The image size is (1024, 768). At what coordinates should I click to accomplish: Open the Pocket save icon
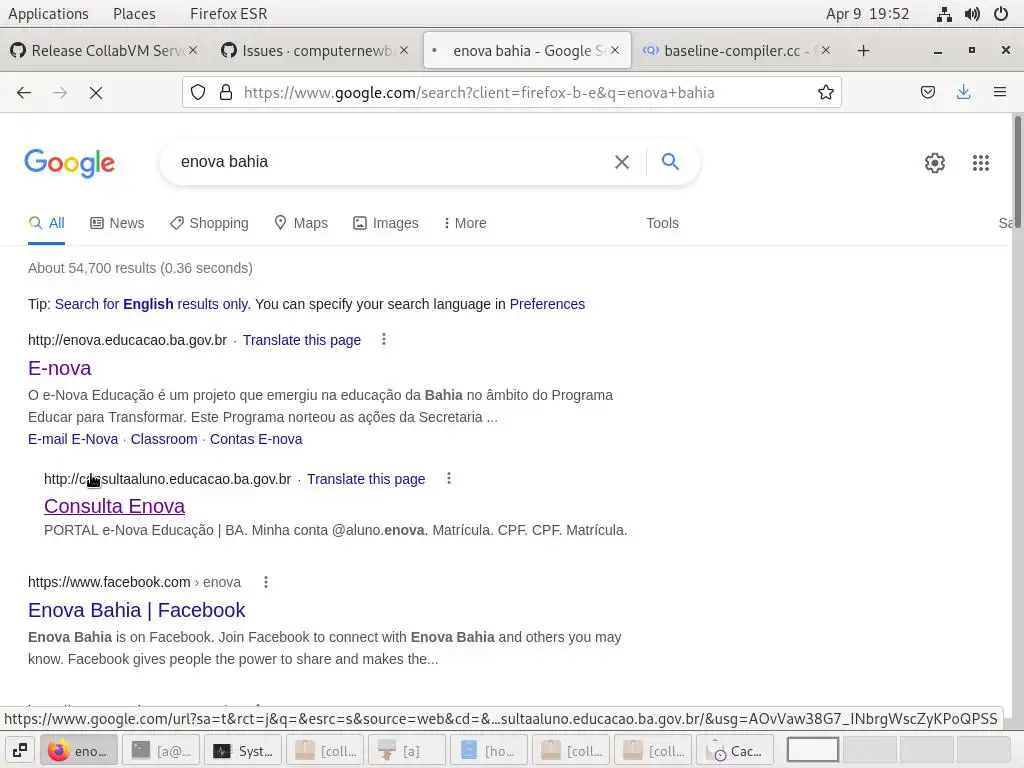pyautogui.click(x=927, y=93)
